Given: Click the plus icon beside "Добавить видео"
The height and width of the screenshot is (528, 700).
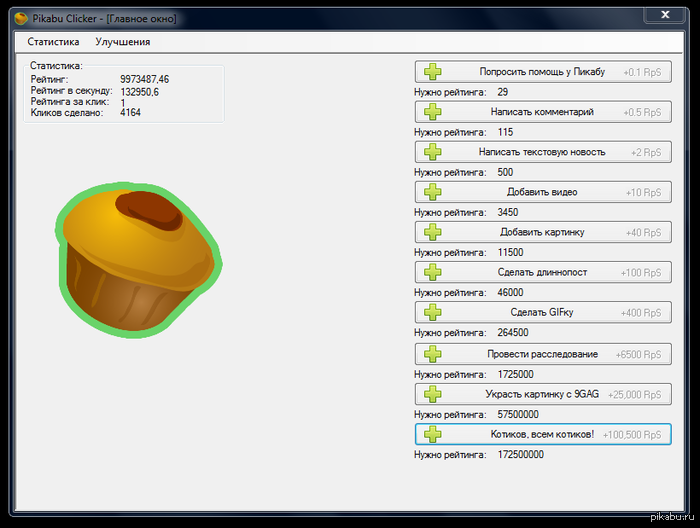Looking at the screenshot, I should coord(432,192).
